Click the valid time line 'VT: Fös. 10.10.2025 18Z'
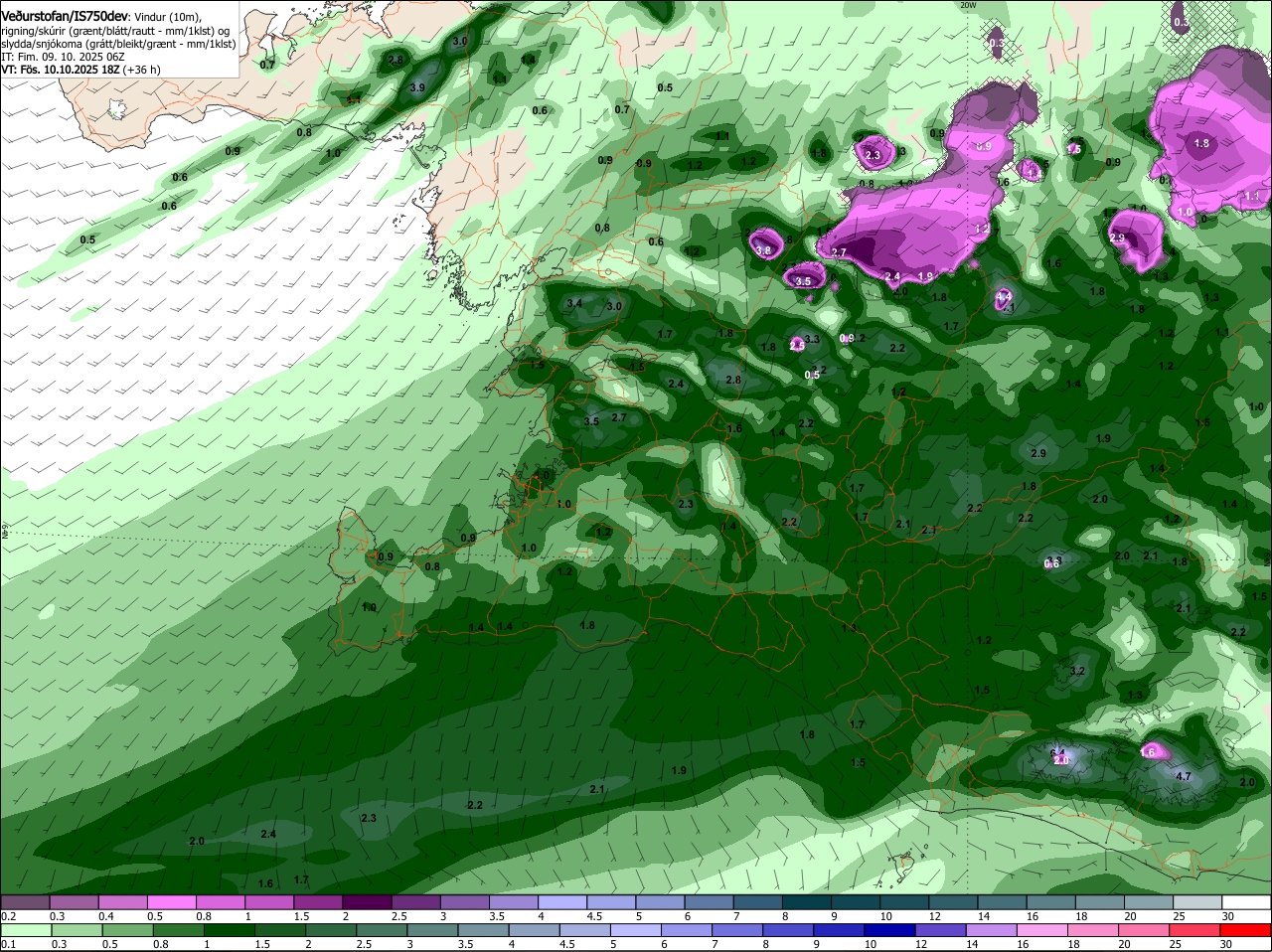The width and height of the screenshot is (1272, 952). pos(59,70)
